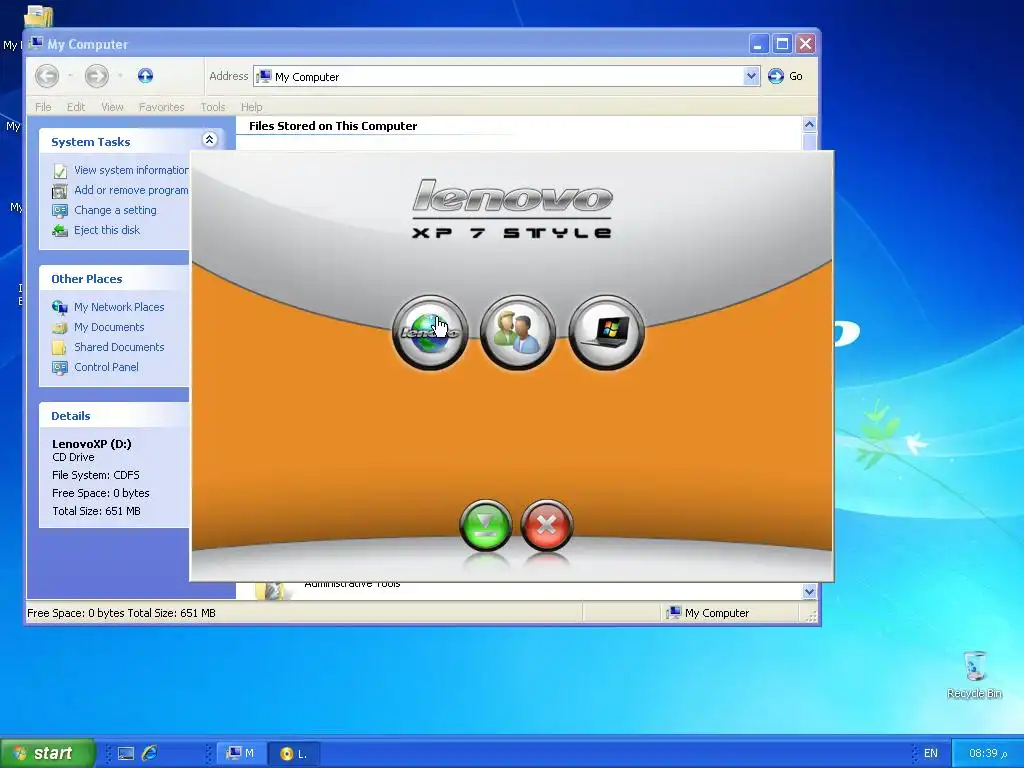Click the EN language indicator
This screenshot has height=768, width=1024.
[931, 754]
